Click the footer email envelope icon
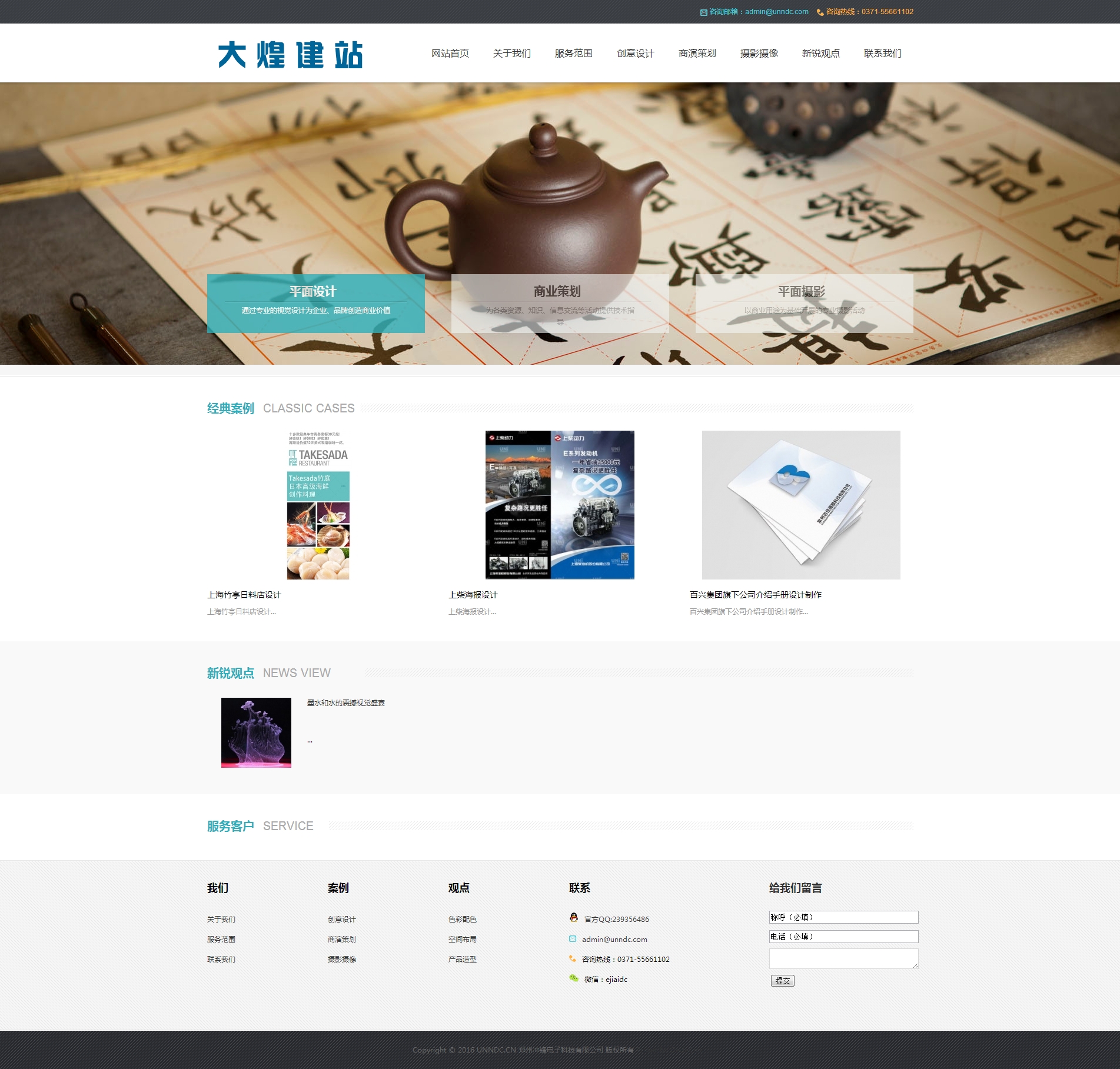The height and width of the screenshot is (1069, 1120). 573,939
